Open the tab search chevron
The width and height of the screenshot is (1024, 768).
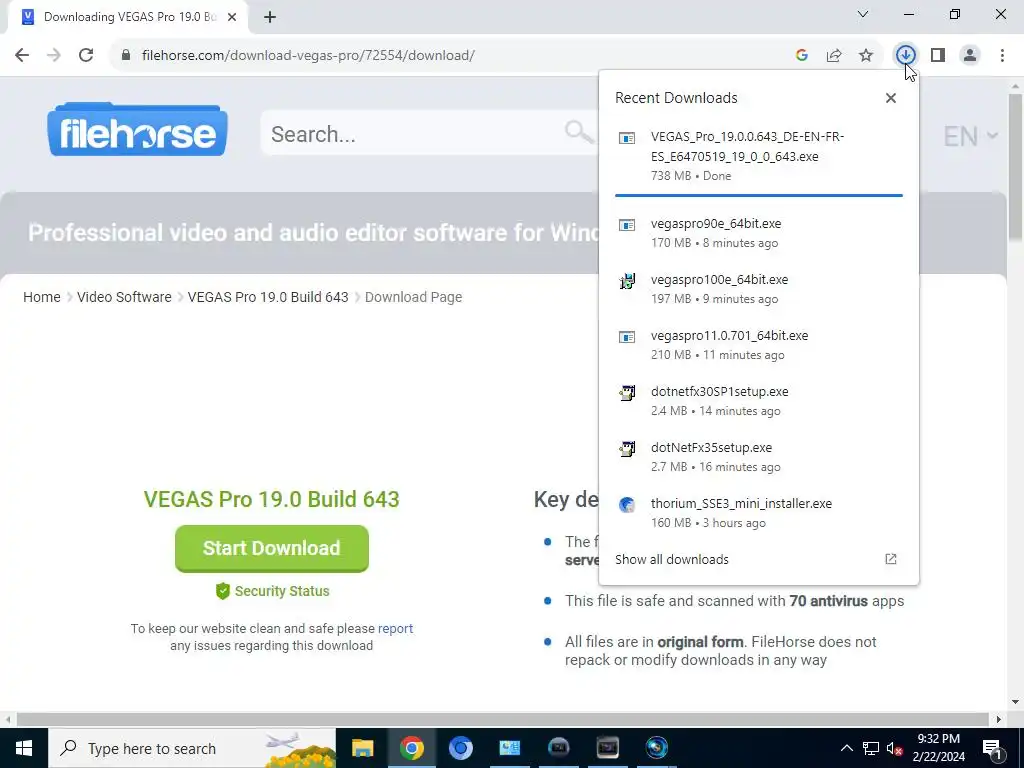(863, 14)
